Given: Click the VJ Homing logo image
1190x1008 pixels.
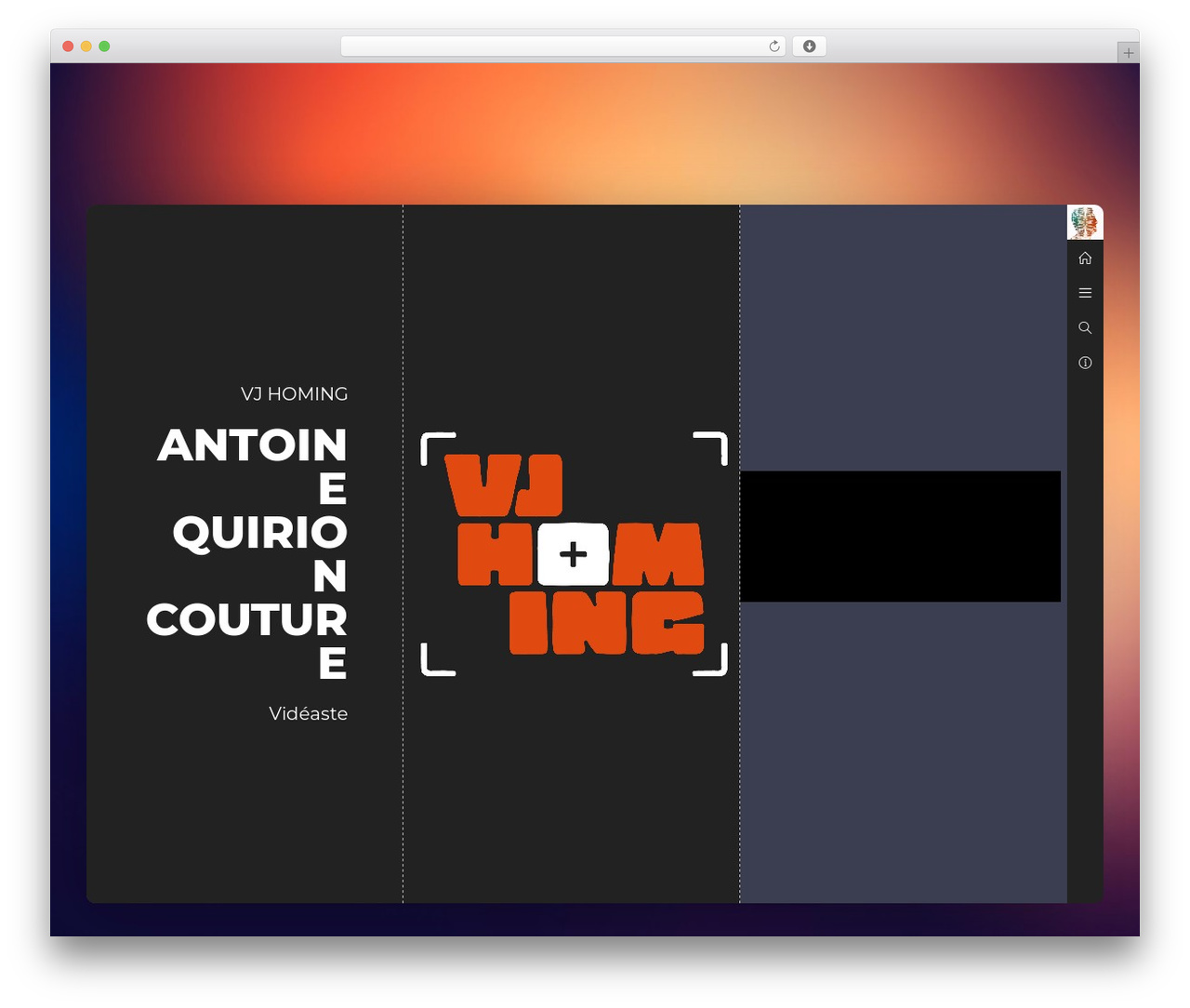Looking at the screenshot, I should point(574,554).
